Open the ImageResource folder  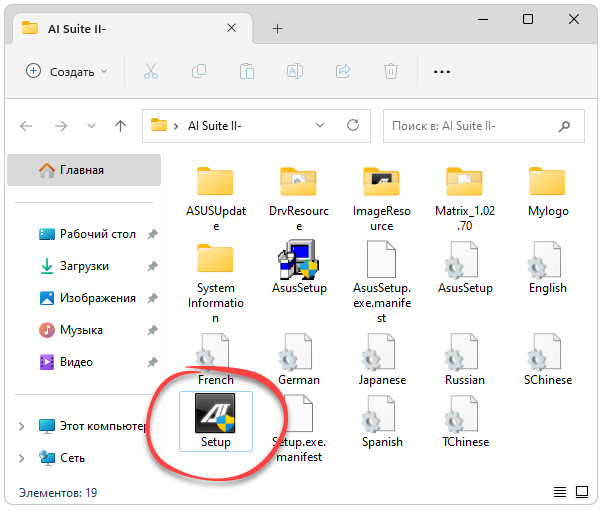382,199
